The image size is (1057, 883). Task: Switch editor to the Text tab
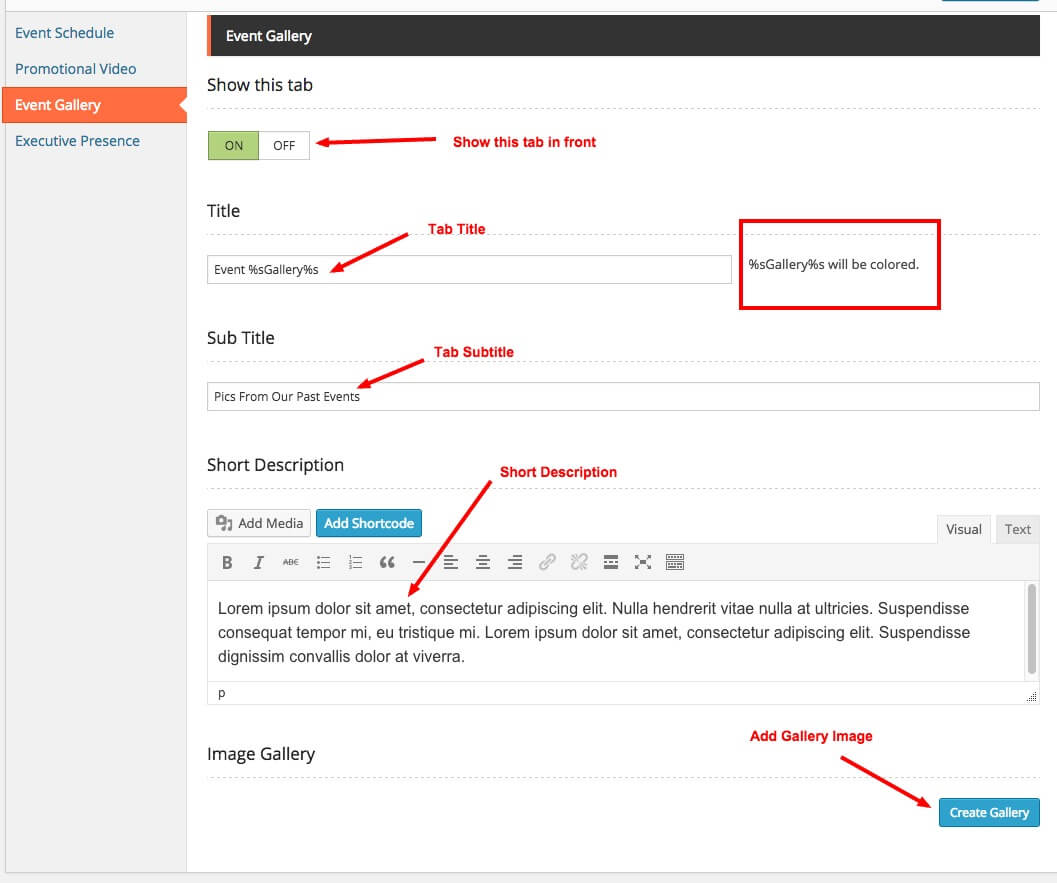[x=1018, y=530]
